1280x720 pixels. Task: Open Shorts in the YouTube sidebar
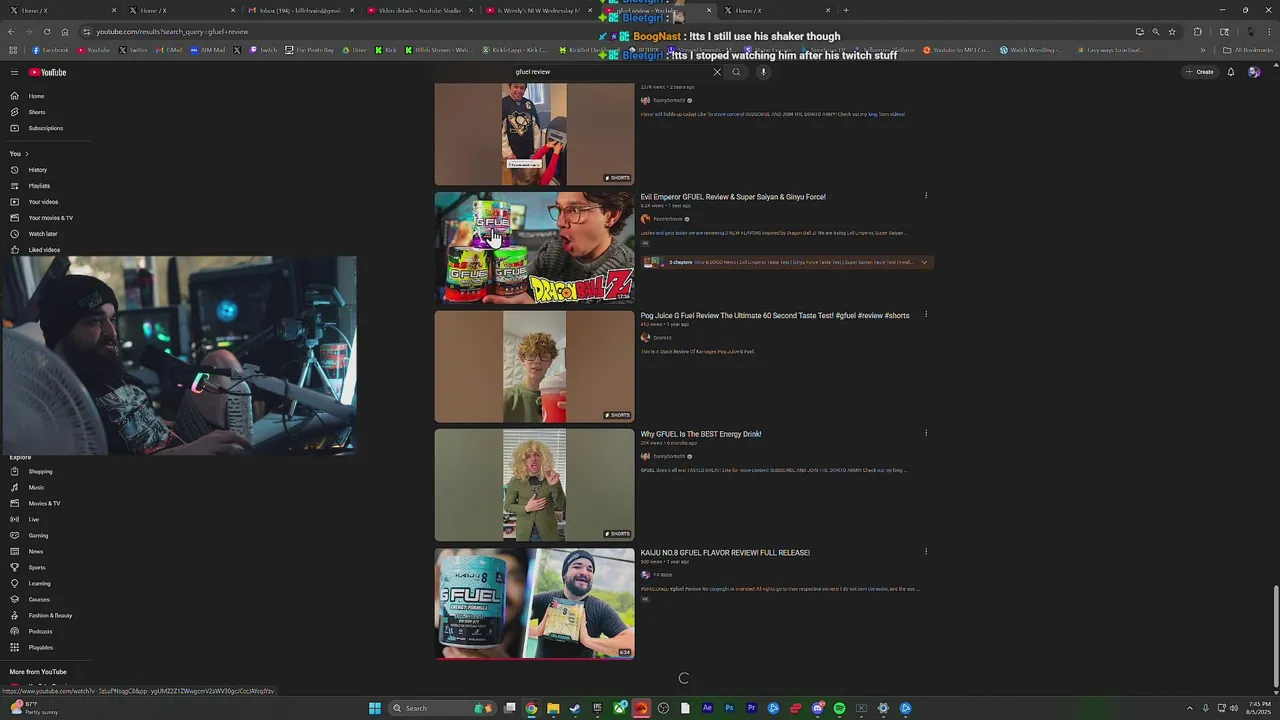tap(37, 112)
